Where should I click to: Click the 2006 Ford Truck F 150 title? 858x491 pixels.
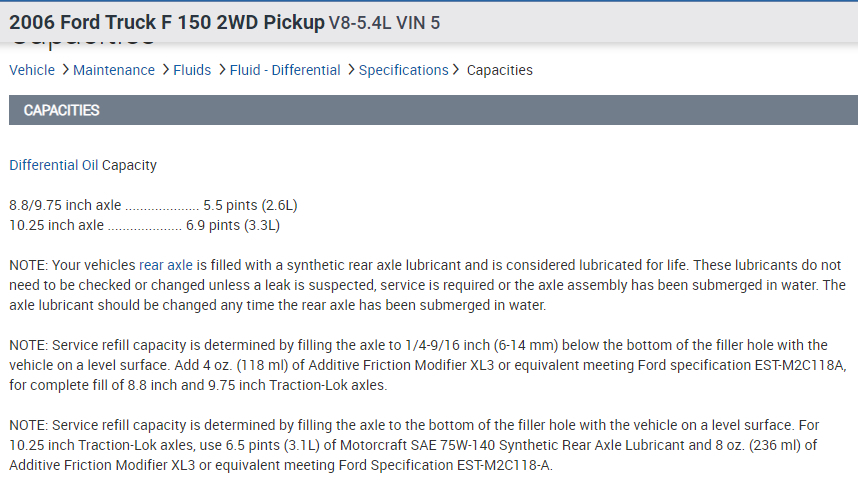tap(166, 22)
